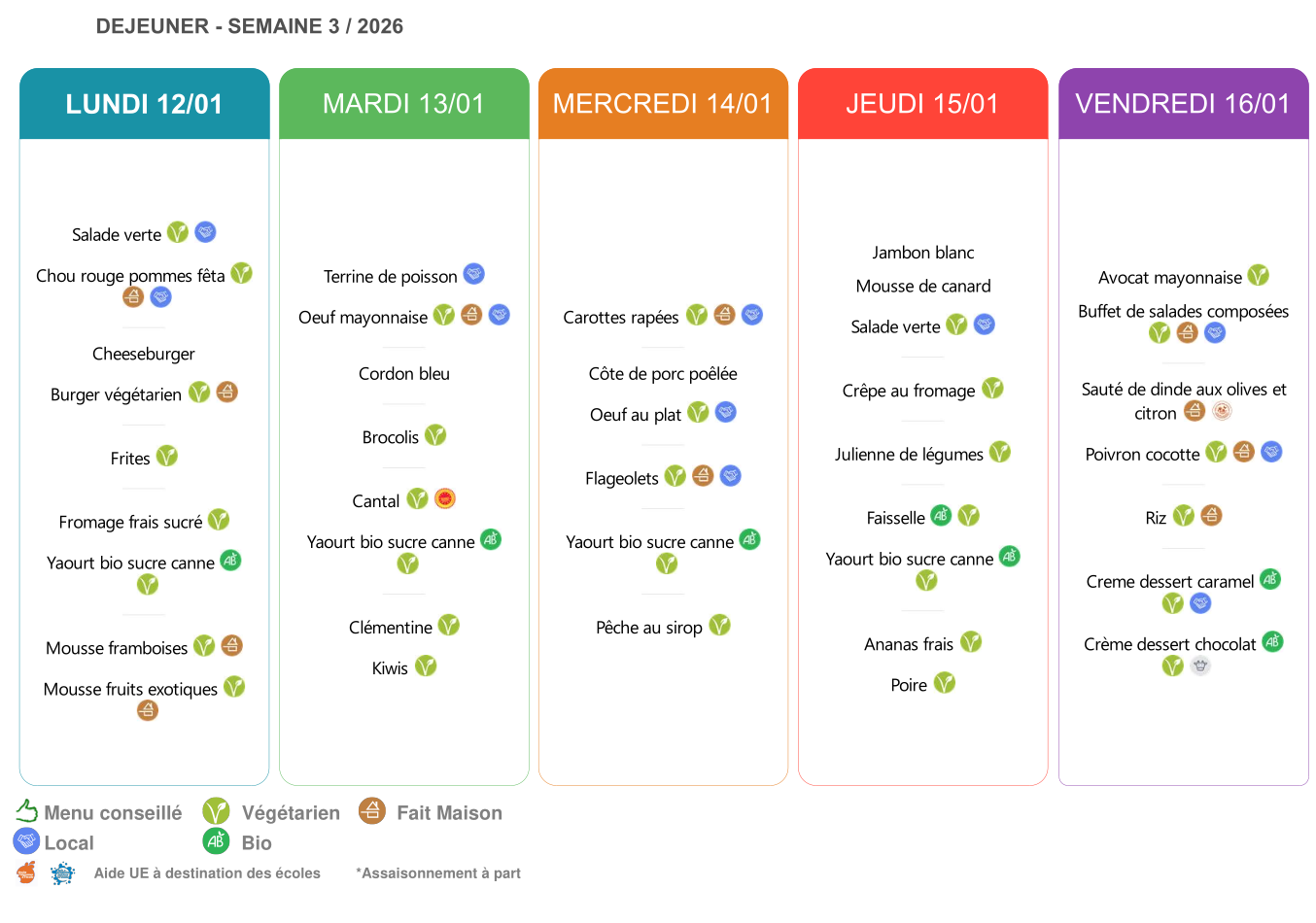Click the vegetarian leaf icon next to Frites
Screen dimensions: 1316x923
(167, 456)
